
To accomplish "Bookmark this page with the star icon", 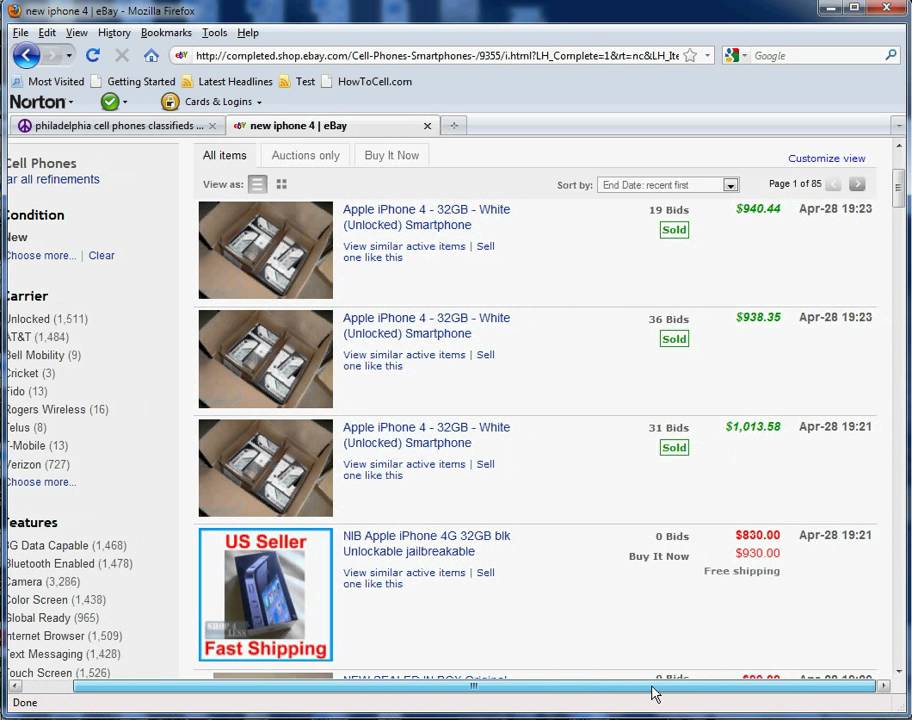I will (690, 55).
